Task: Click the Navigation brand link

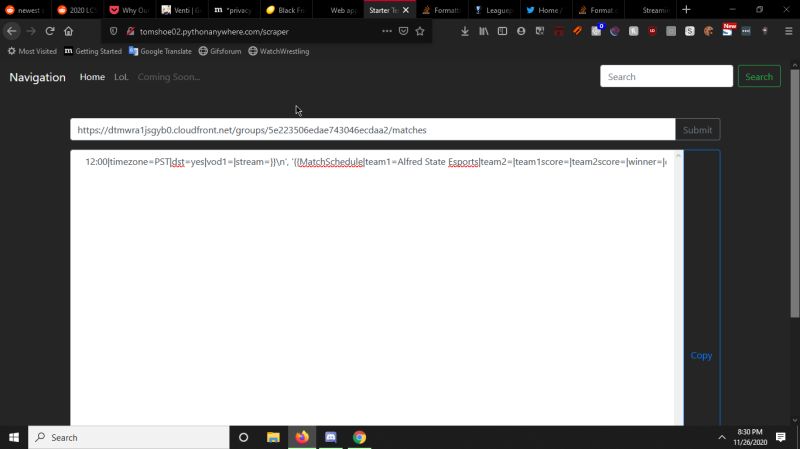Action: [x=37, y=77]
